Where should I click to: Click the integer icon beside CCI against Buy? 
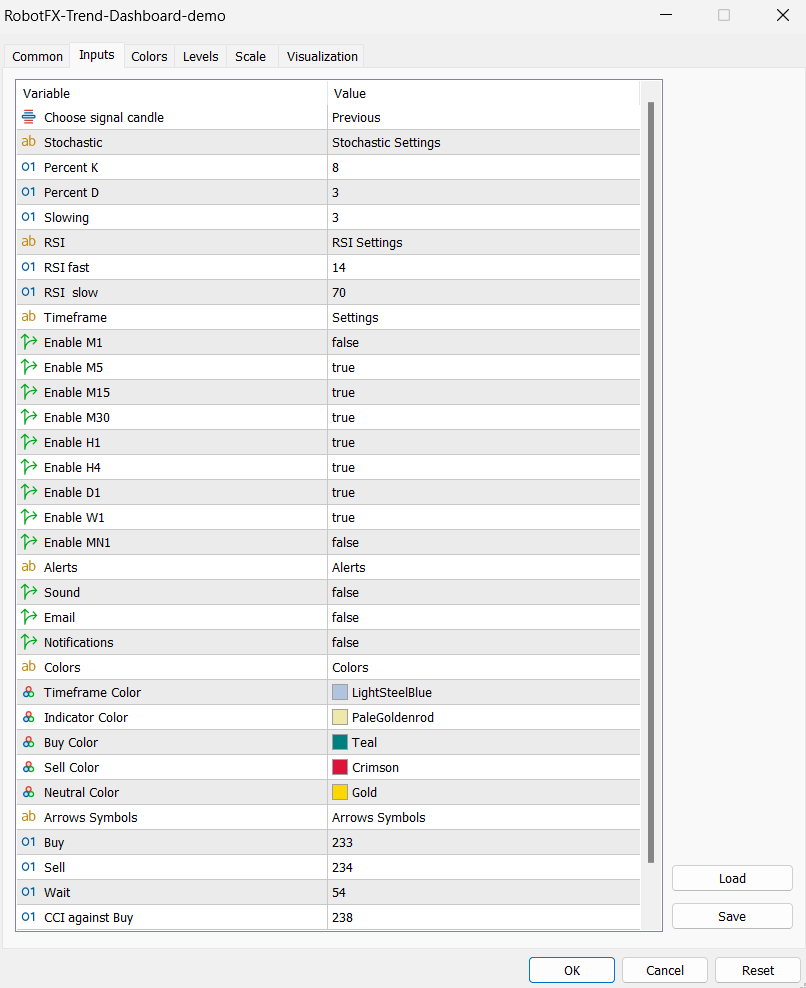point(28,917)
